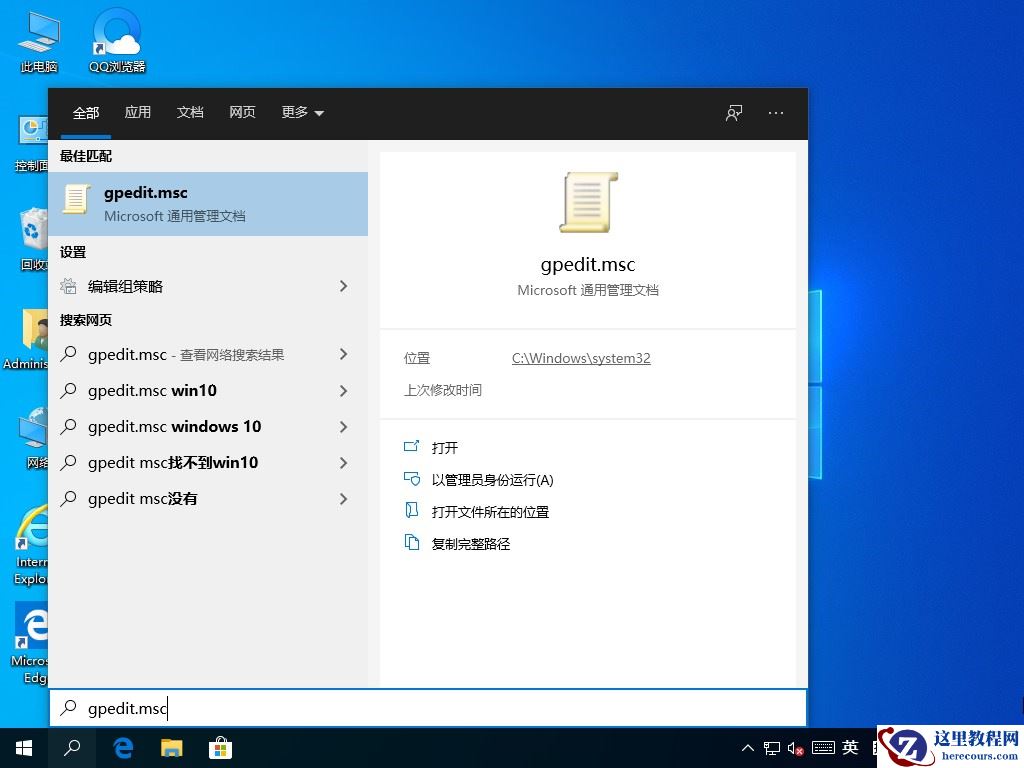Screen dimensions: 1024x768
Task: Open search options via the ellipsis icon
Action: [775, 113]
